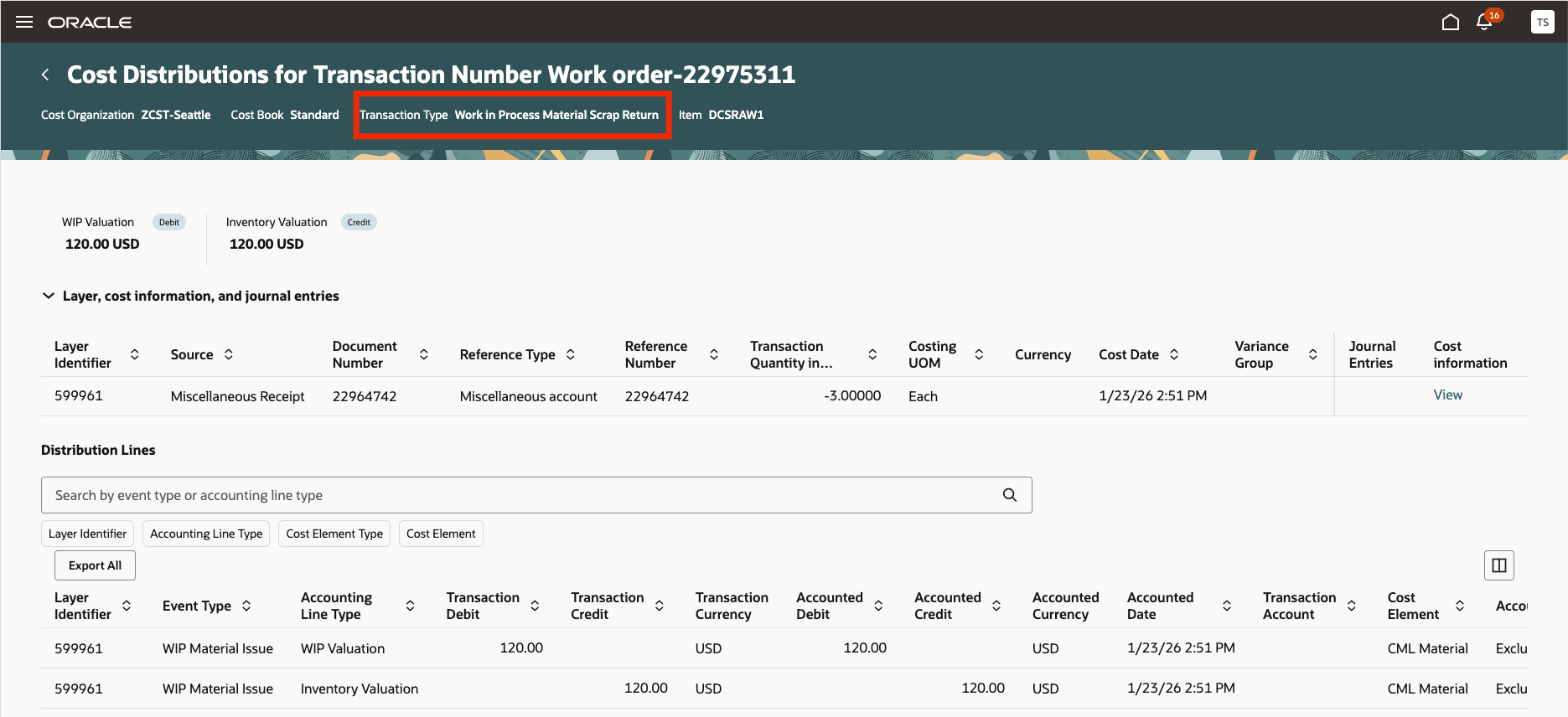
Task: Click the Currency column header
Action: pyautogui.click(x=1043, y=354)
